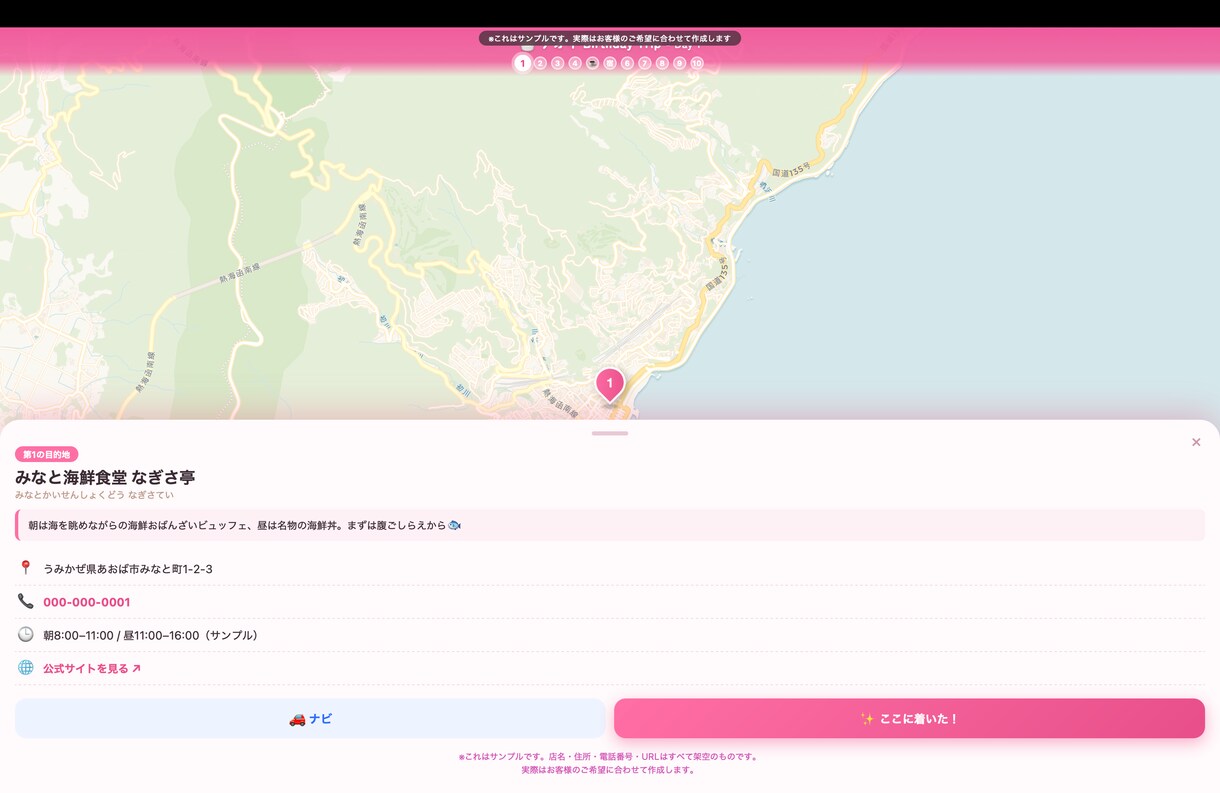The width and height of the screenshot is (1220, 793).
Task: Click the sample disclaimer text at bottom
Action: (x=609, y=763)
